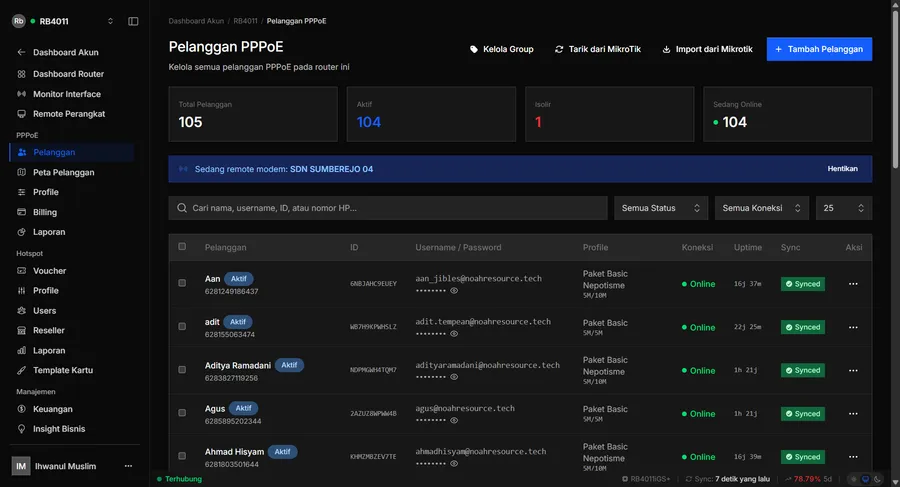Click the Hotspot Profile icon
This screenshot has width=900, height=487.
pos(22,291)
